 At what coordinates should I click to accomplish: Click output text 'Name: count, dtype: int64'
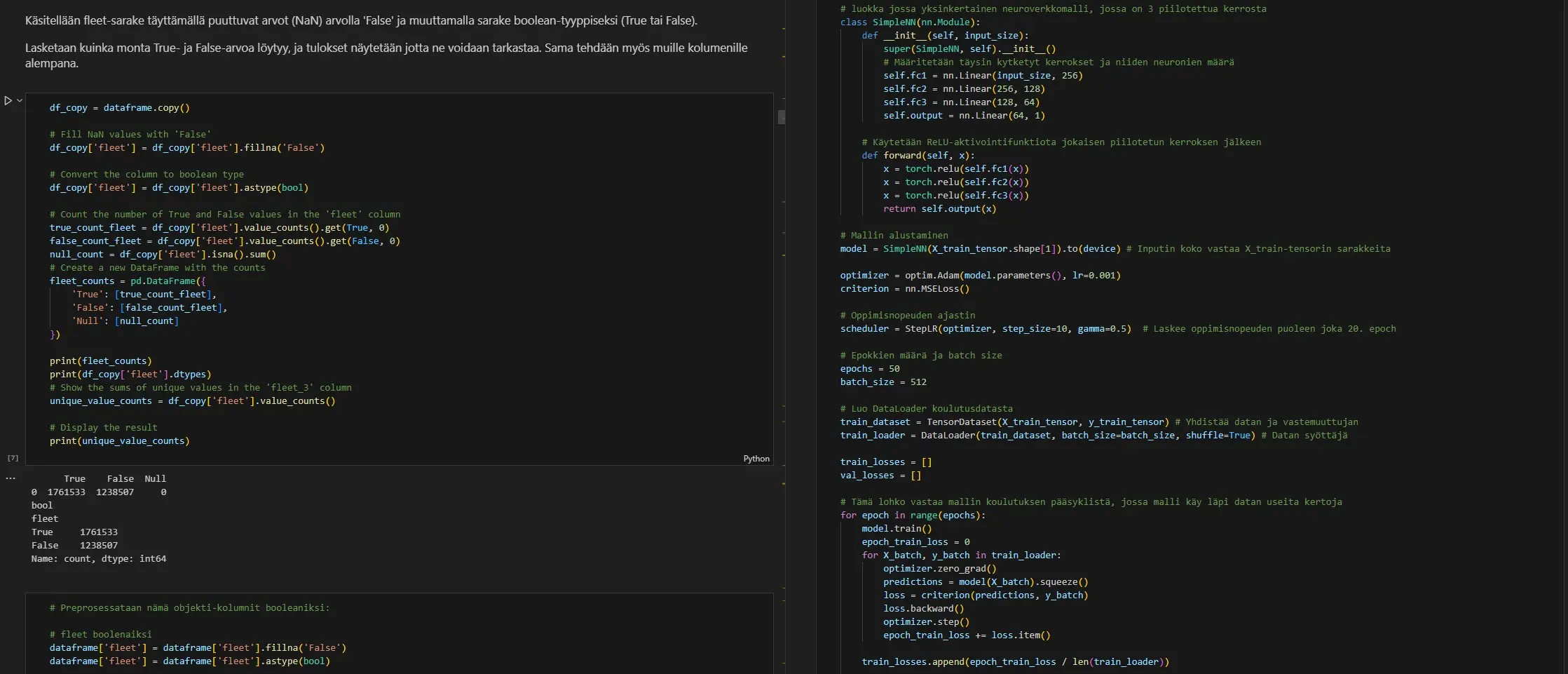pos(98,559)
